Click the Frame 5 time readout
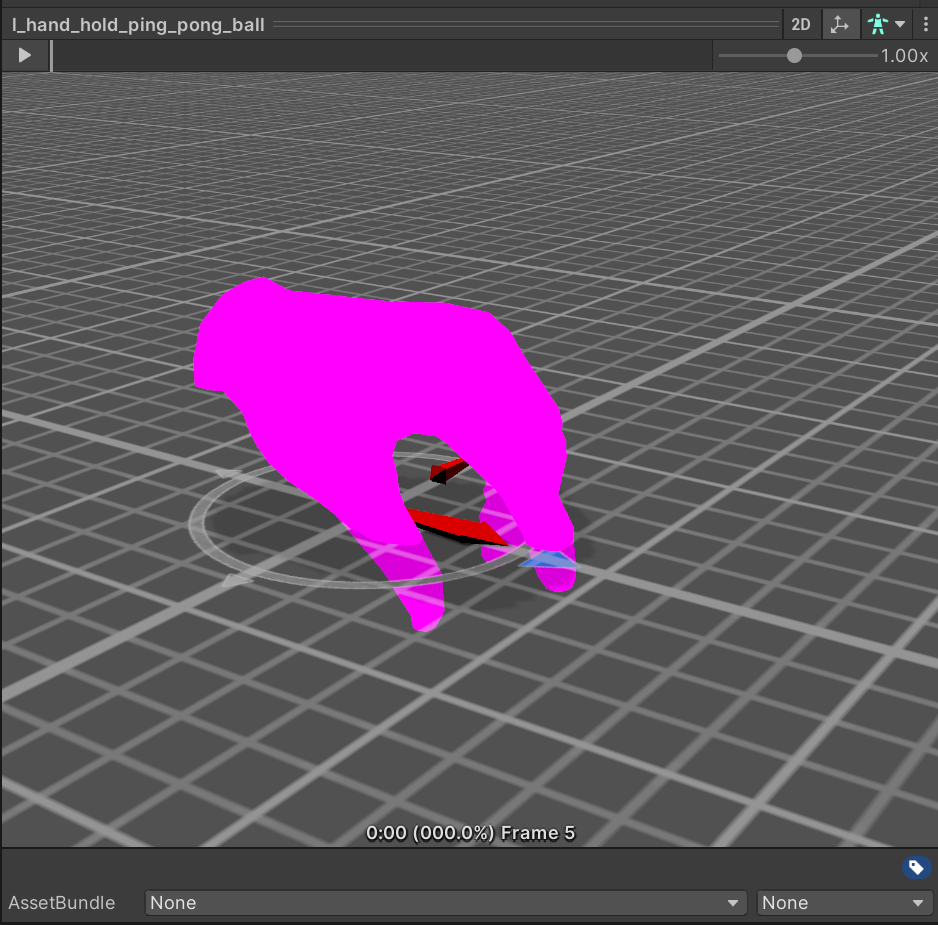 click(470, 833)
